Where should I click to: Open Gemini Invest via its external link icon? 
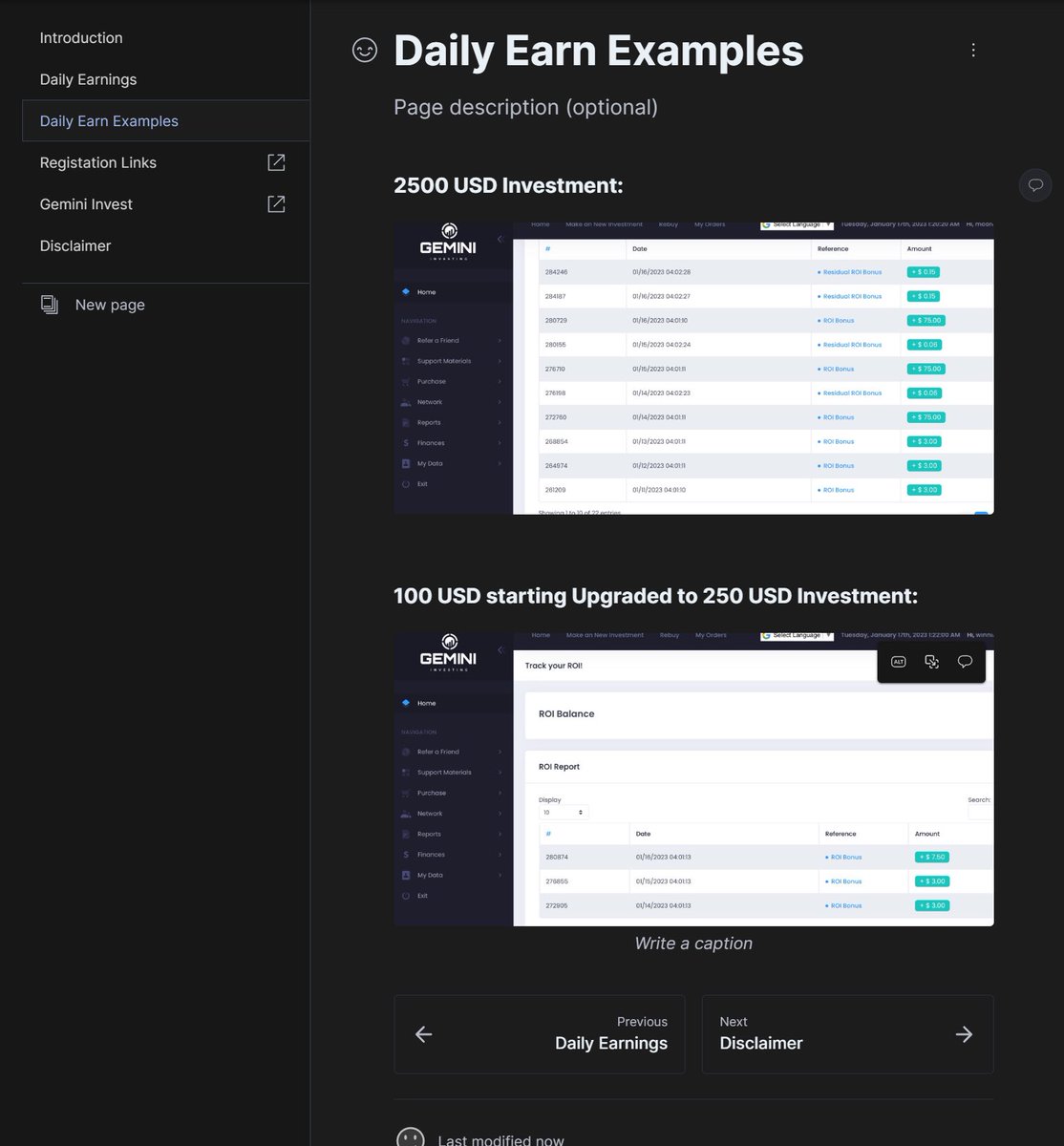275,203
